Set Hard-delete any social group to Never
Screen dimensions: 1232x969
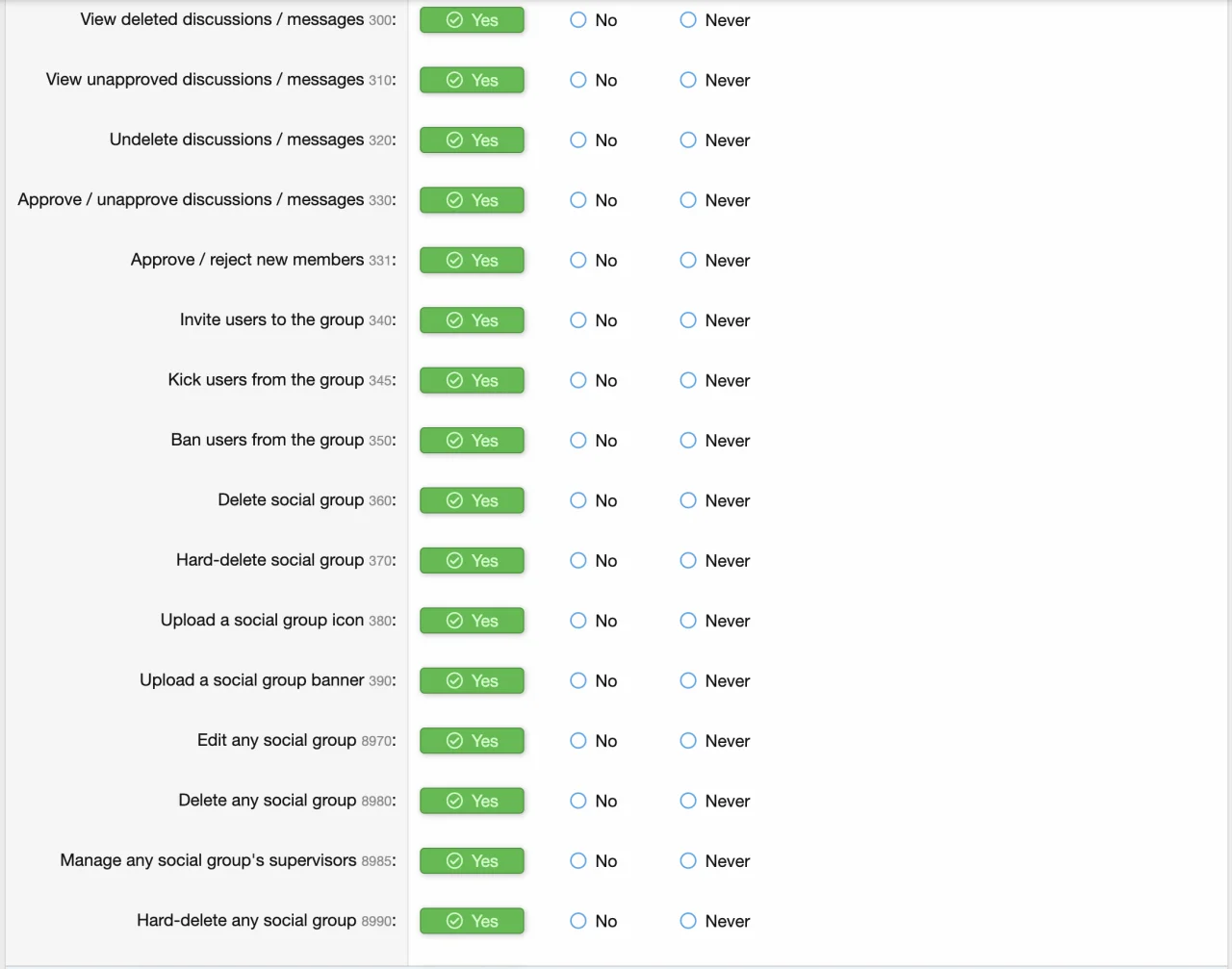(x=688, y=921)
